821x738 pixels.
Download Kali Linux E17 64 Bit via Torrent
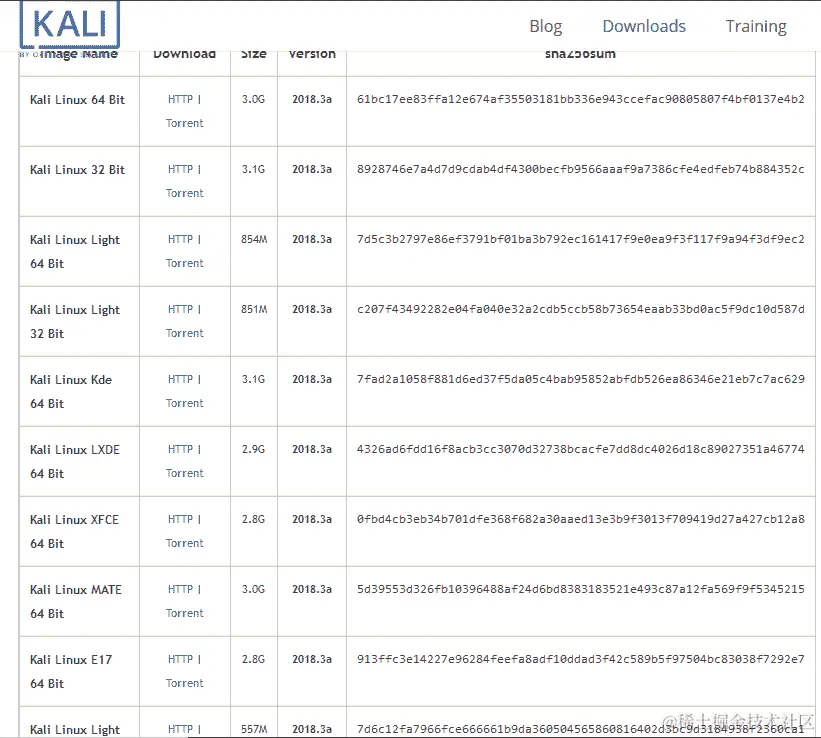pos(184,683)
